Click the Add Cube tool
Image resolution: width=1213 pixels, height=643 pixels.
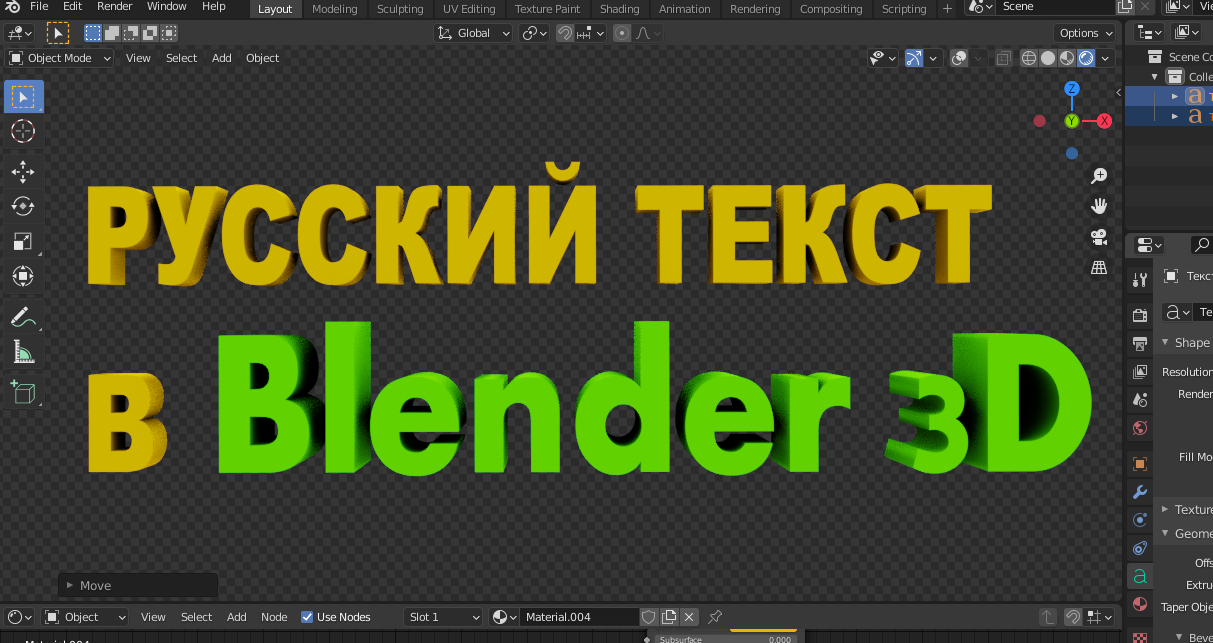(23, 392)
